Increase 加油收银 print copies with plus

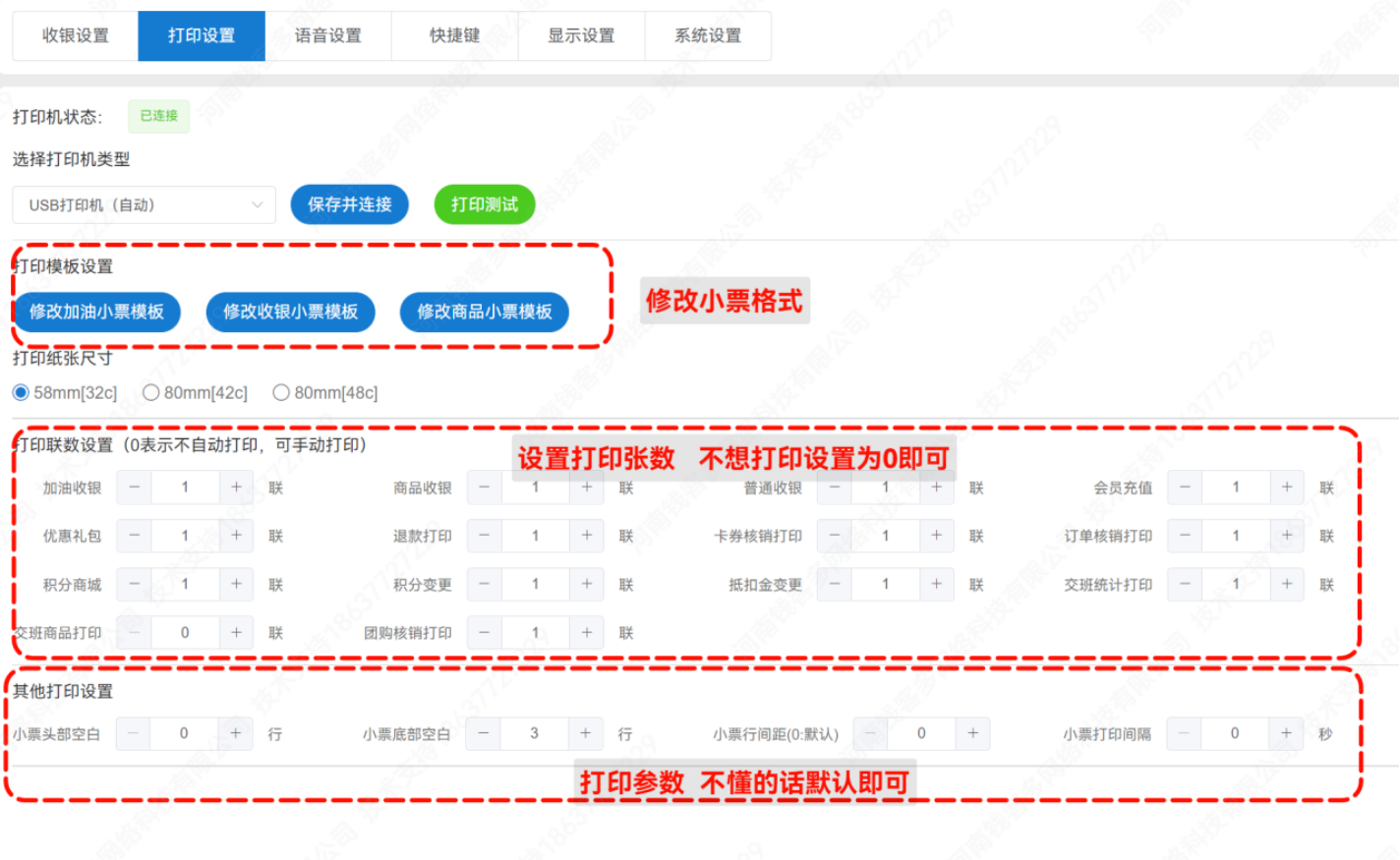click(236, 487)
